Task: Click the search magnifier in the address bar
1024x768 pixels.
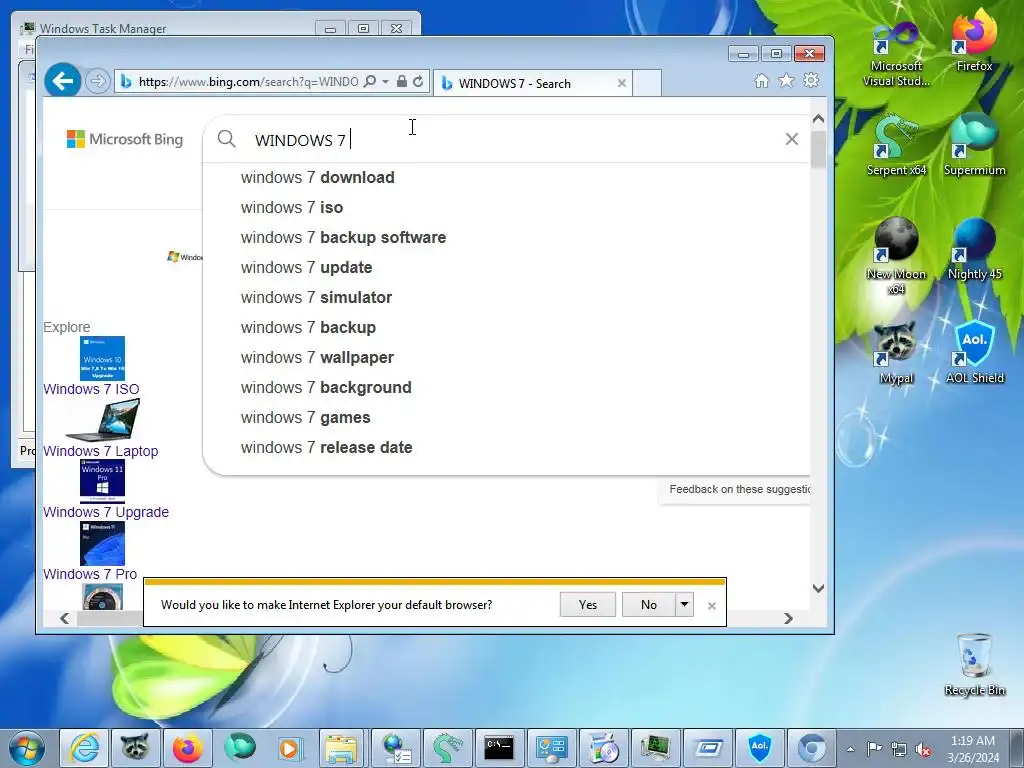Action: (370, 82)
